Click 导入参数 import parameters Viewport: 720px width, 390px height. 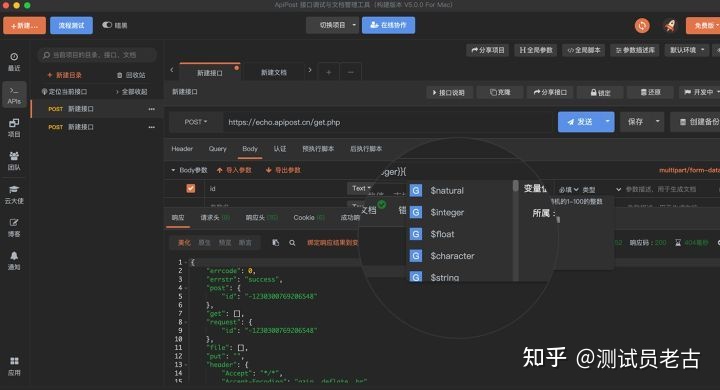(234, 170)
